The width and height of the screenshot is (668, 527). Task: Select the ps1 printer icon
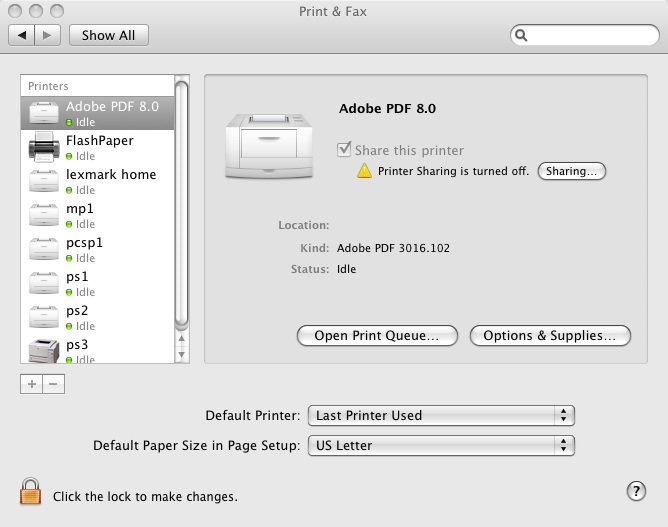pyautogui.click(x=43, y=283)
